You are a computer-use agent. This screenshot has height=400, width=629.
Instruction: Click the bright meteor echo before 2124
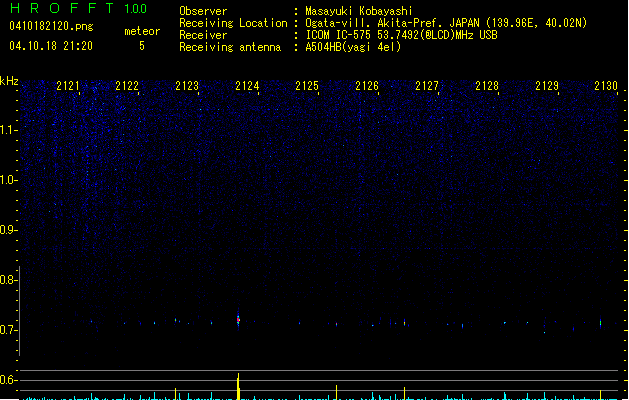pyautogui.click(x=238, y=320)
